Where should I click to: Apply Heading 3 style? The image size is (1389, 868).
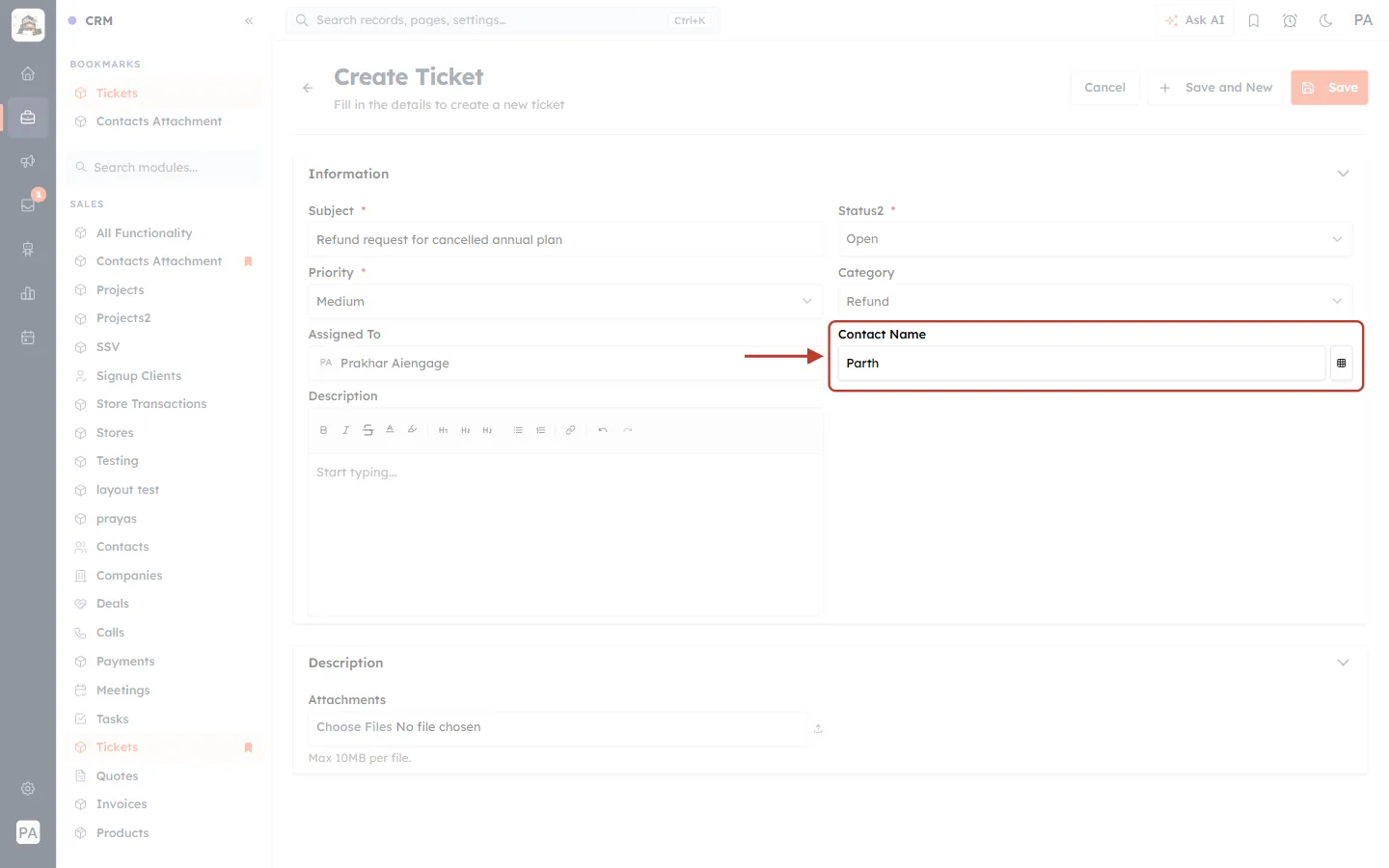click(487, 430)
